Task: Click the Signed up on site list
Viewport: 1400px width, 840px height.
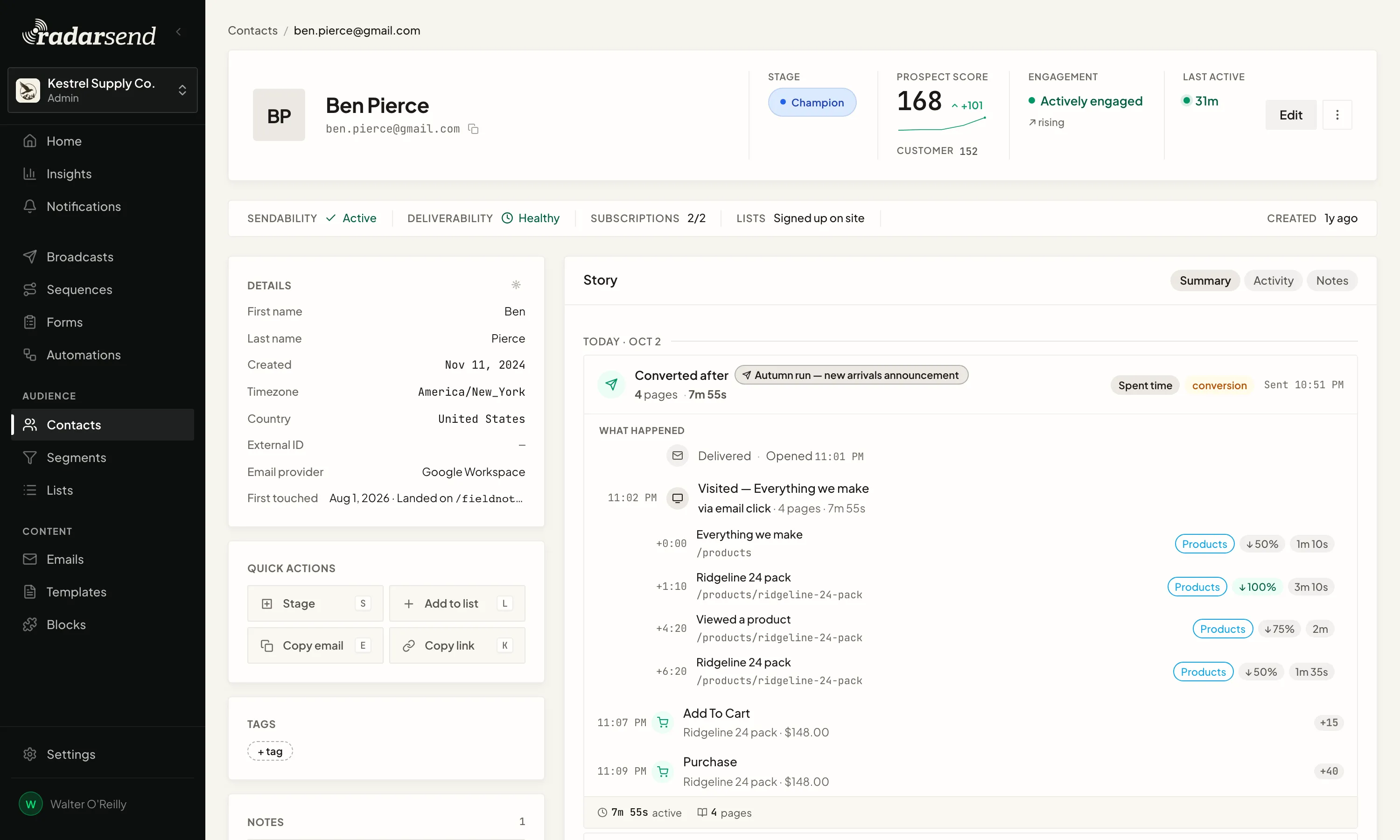Action: (x=818, y=218)
